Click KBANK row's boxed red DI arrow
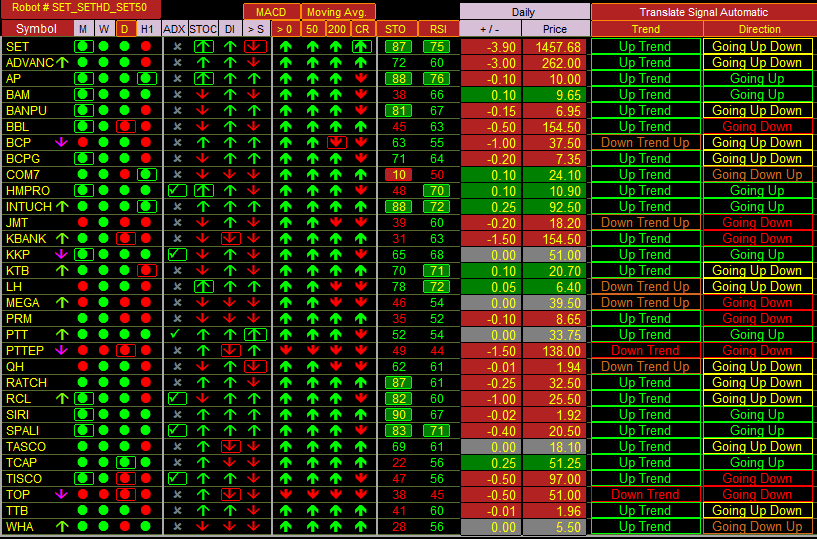 (x=230, y=239)
